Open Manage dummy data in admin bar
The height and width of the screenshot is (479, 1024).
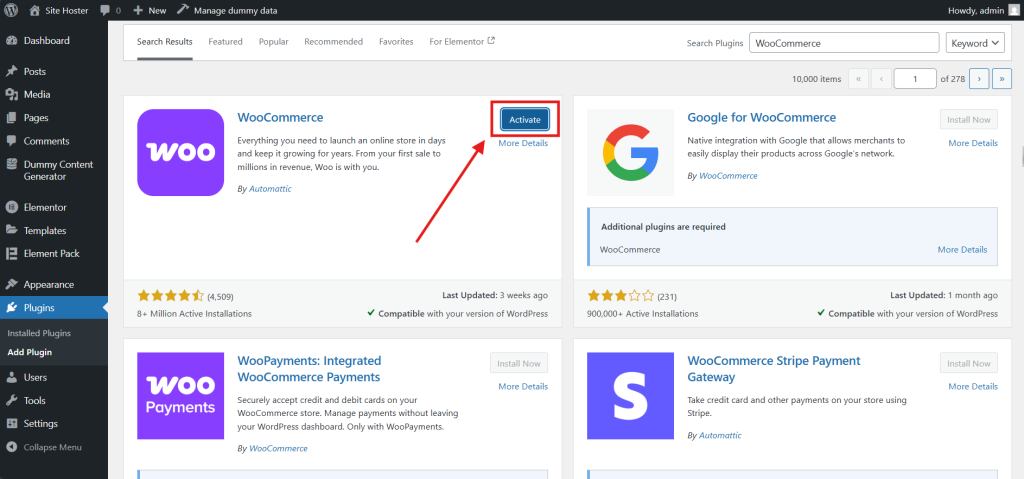pos(227,10)
